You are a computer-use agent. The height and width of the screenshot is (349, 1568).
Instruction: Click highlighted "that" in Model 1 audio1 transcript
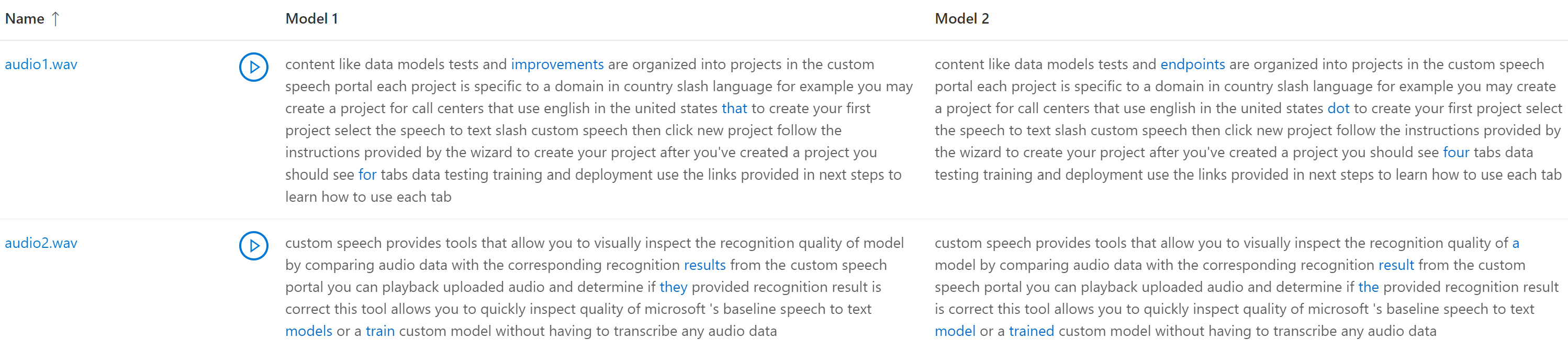click(x=734, y=108)
